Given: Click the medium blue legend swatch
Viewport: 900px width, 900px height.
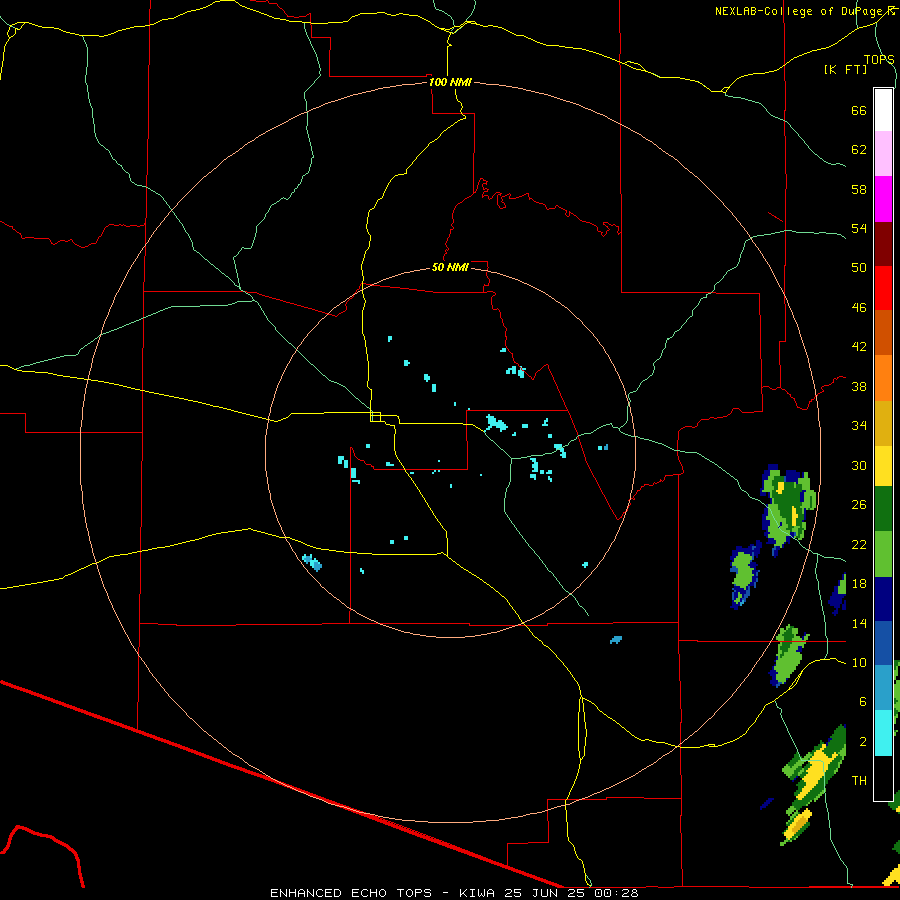Looking at the screenshot, I should [x=883, y=643].
